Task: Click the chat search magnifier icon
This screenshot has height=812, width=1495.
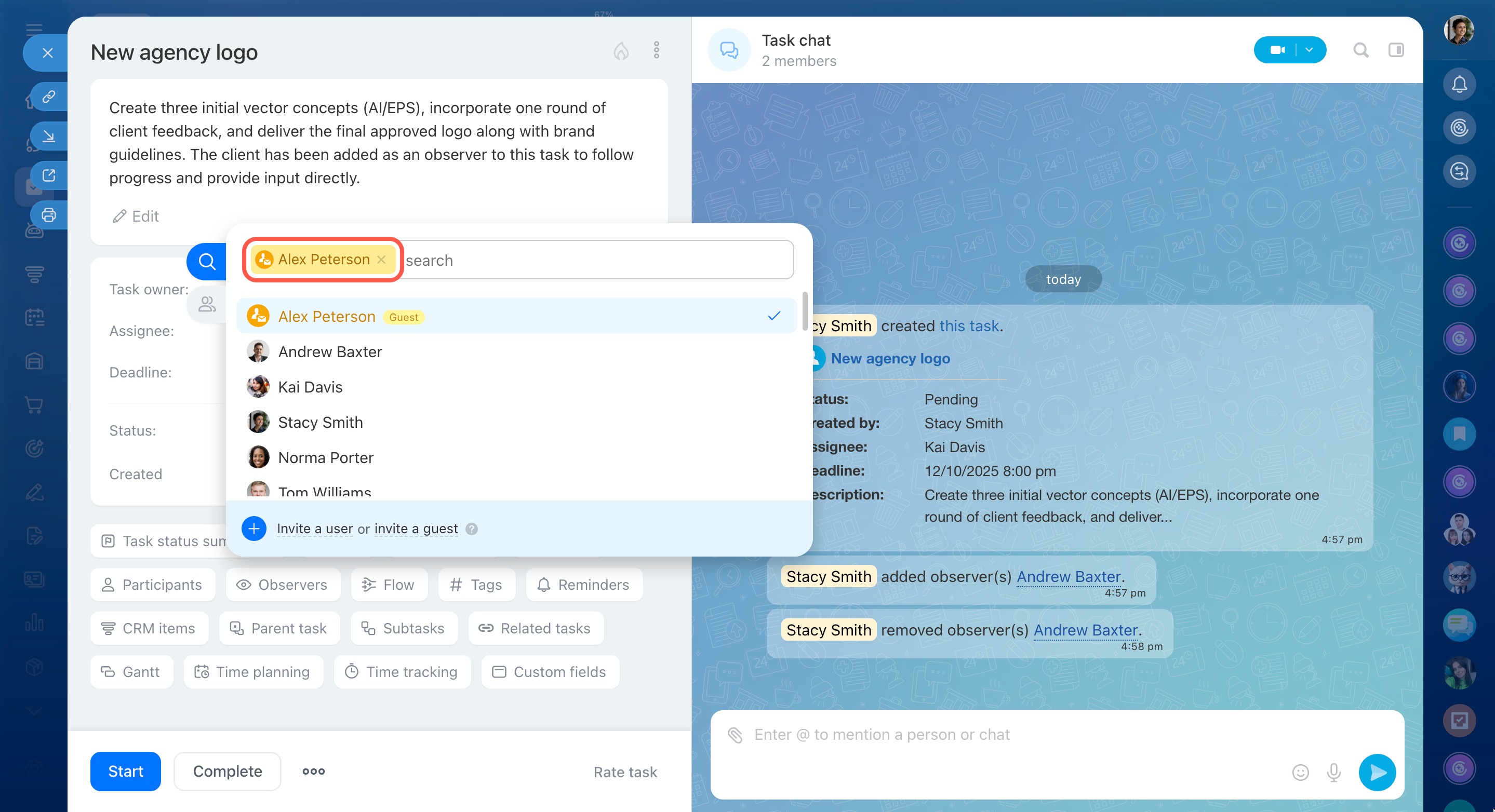Action: tap(1361, 50)
